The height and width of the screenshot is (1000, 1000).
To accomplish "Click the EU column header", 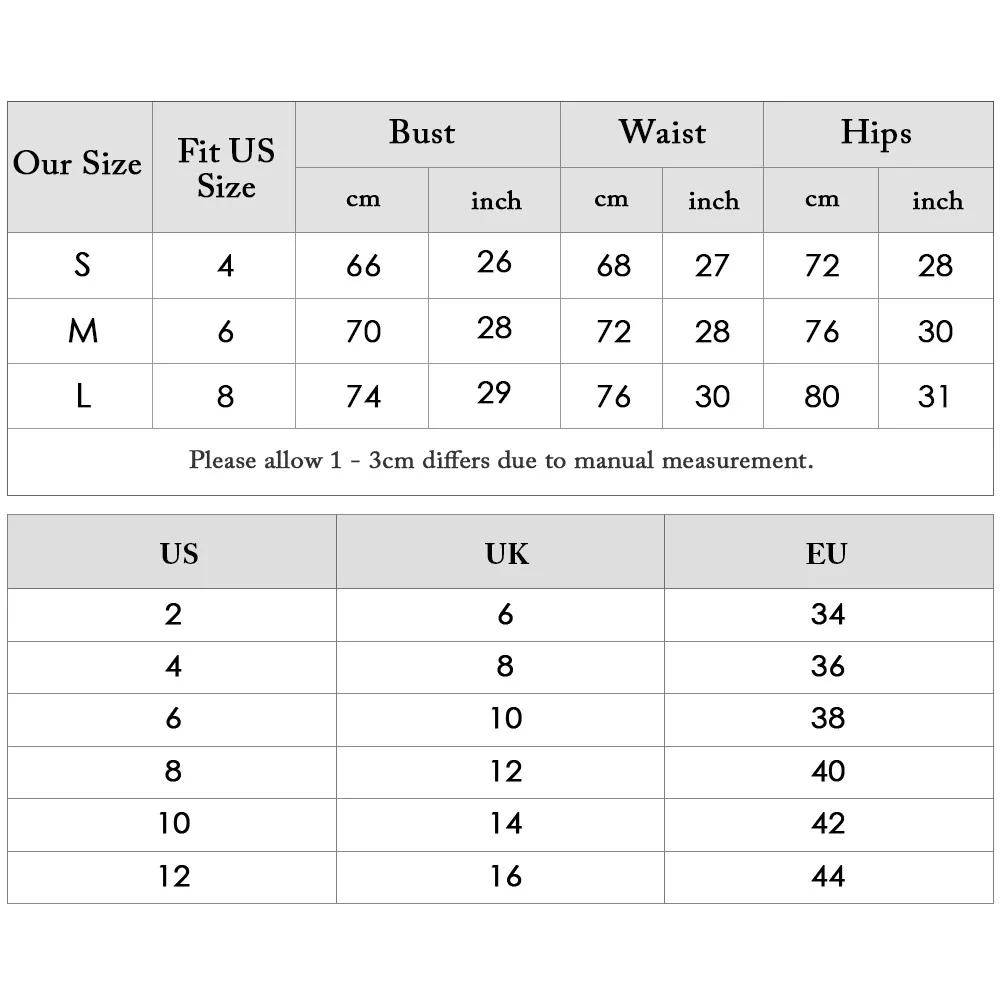I will coord(829,552).
